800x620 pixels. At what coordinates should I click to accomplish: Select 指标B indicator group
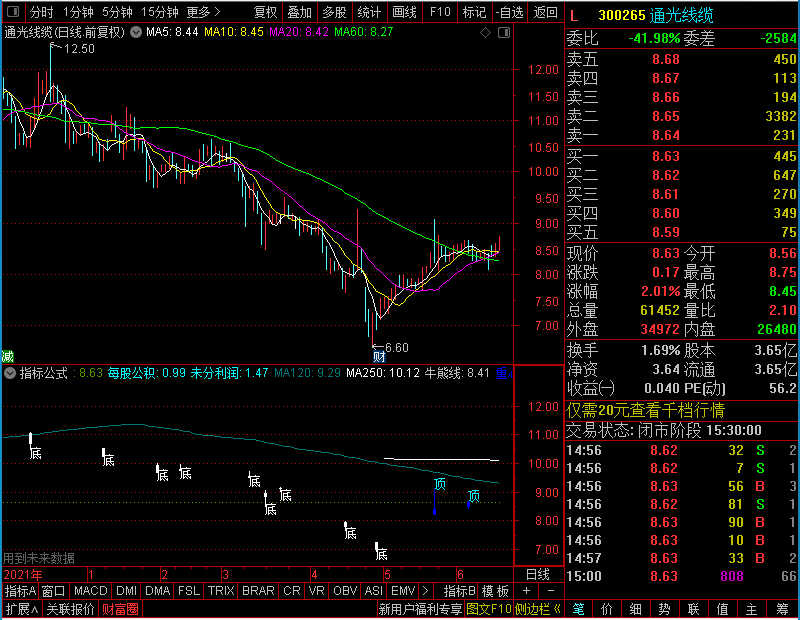tap(460, 591)
